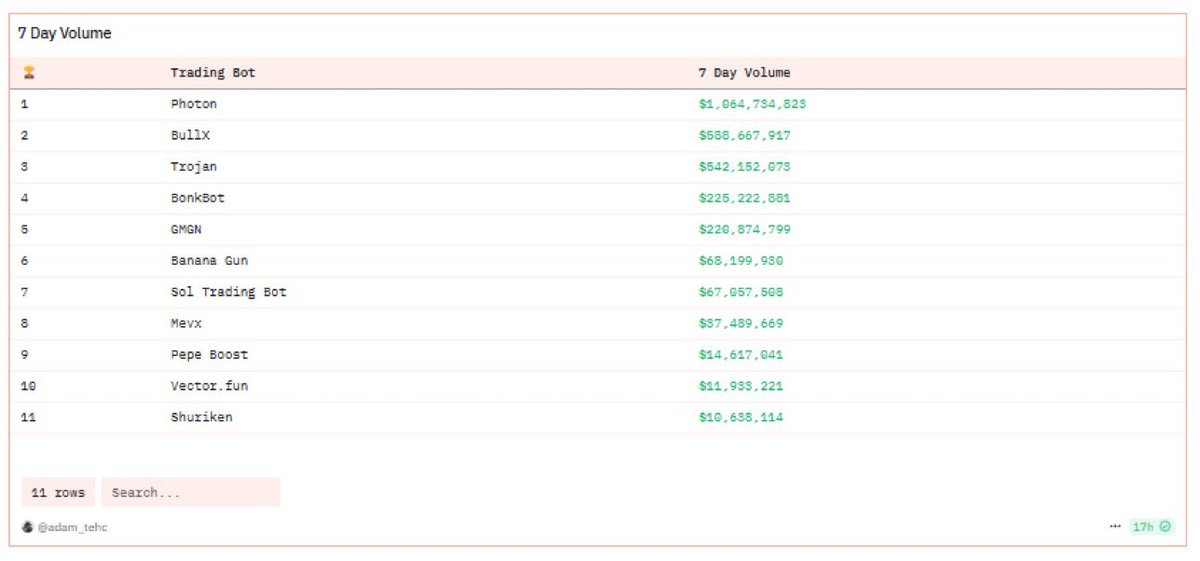
Task: Select the Pepe Boost name cell
Action: tap(209, 354)
